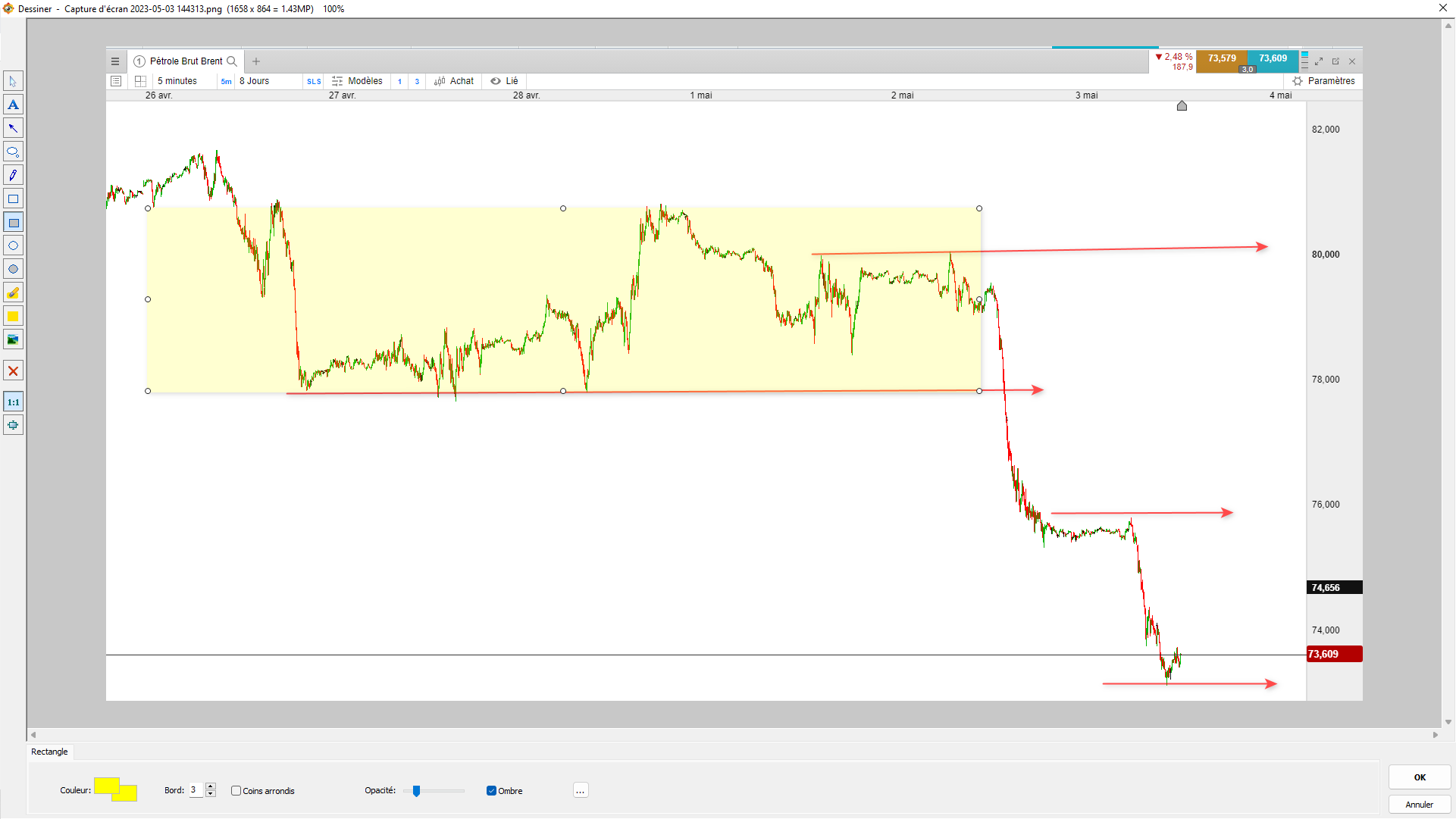Select the text tool (A icon)
Image resolution: width=1456 pixels, height=819 pixels.
[x=13, y=105]
